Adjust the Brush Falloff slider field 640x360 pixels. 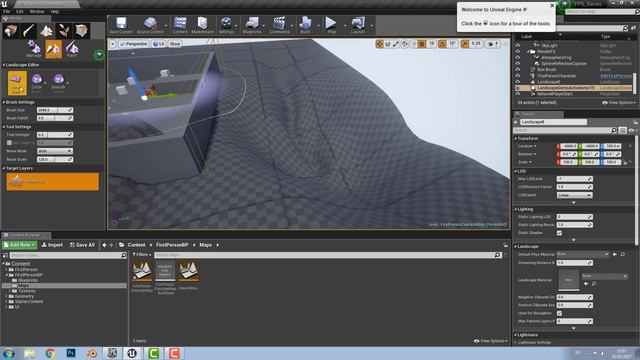pyautogui.click(x=55, y=118)
